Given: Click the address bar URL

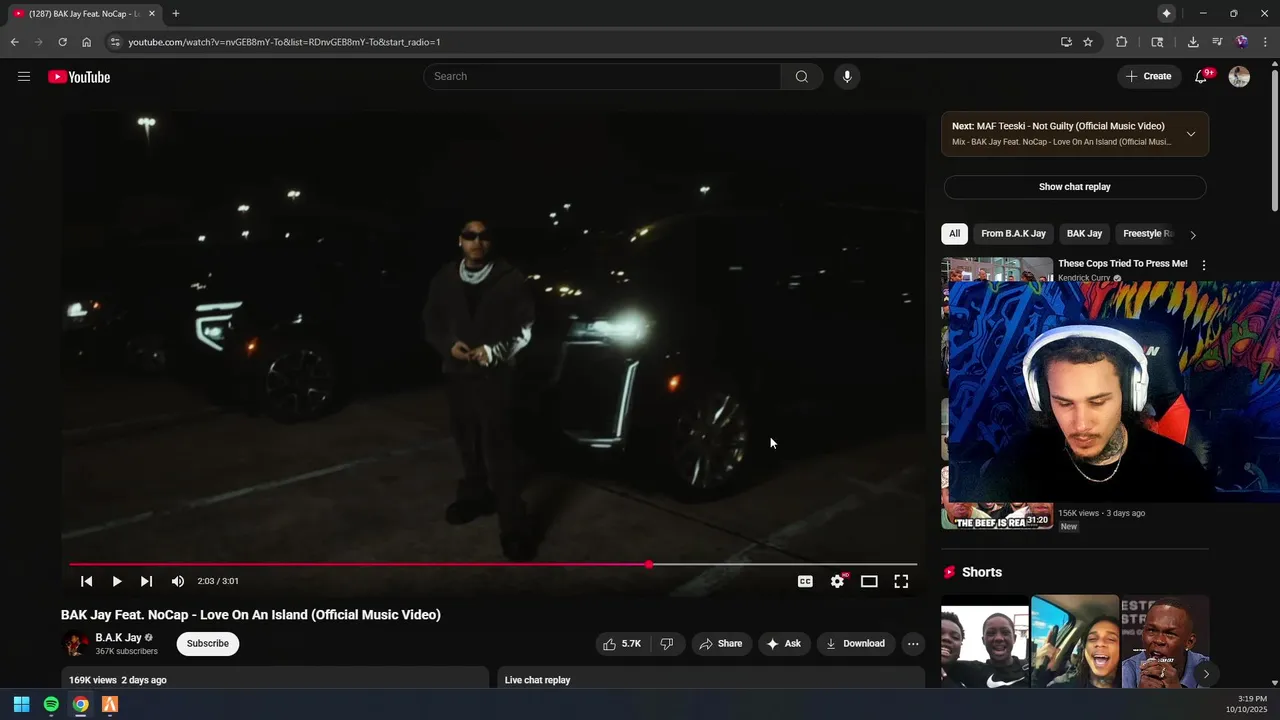Looking at the screenshot, I should coord(284,42).
